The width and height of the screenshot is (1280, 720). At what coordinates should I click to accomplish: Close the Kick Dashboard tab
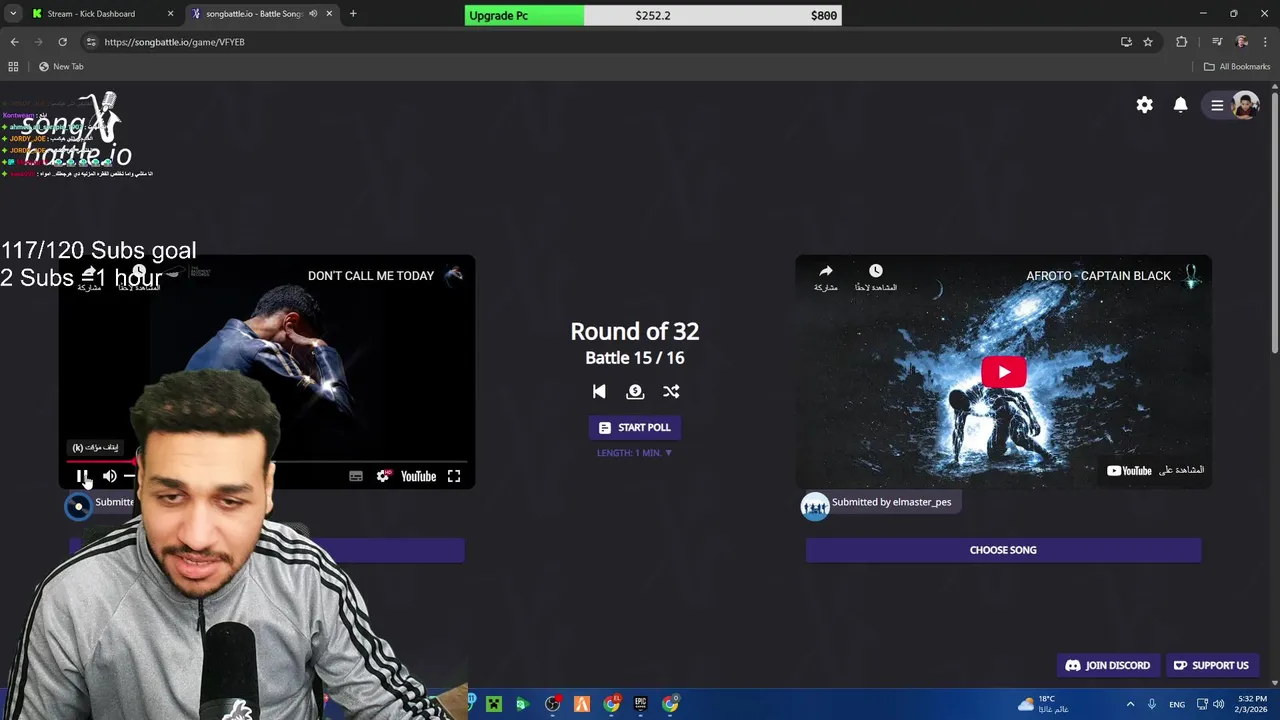click(171, 14)
